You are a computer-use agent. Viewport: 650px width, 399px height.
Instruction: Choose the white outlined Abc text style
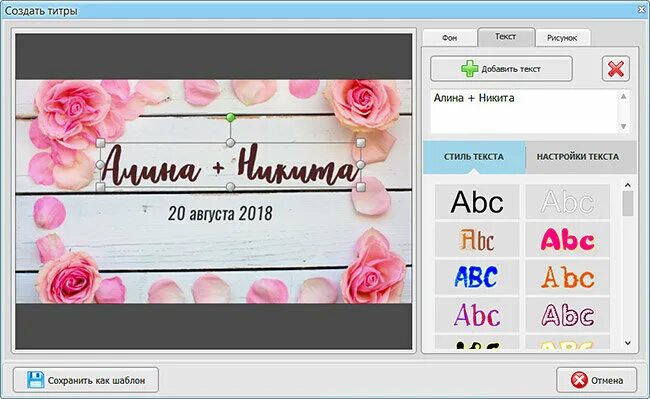[568, 202]
